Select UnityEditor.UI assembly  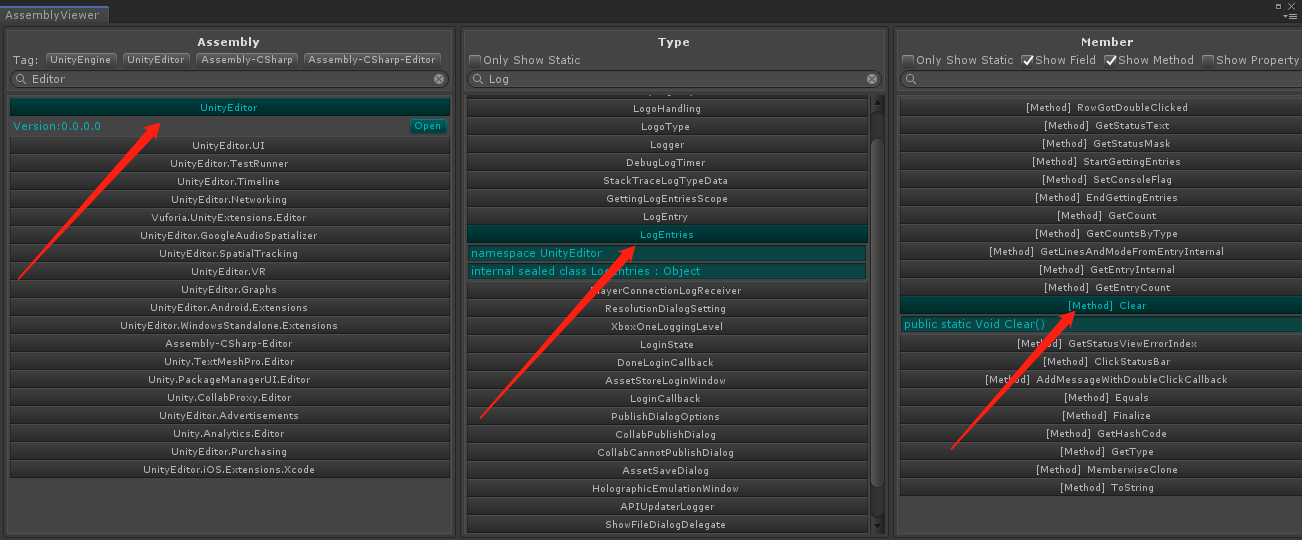229,145
